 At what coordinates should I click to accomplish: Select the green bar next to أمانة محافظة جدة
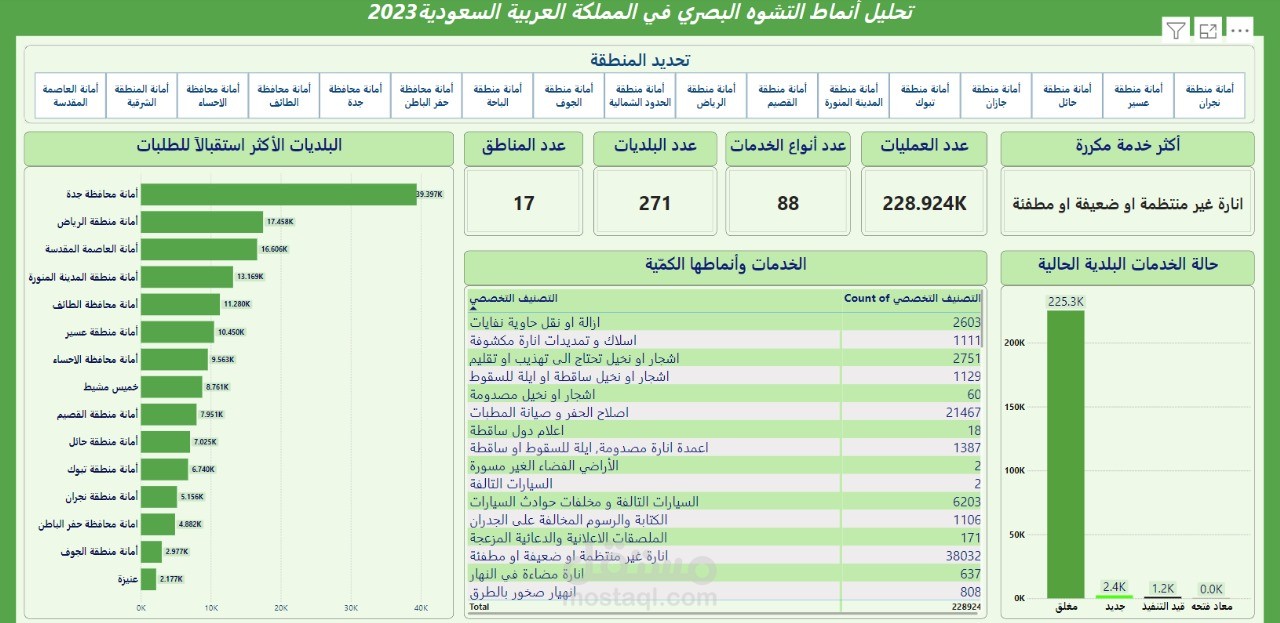[279, 194]
